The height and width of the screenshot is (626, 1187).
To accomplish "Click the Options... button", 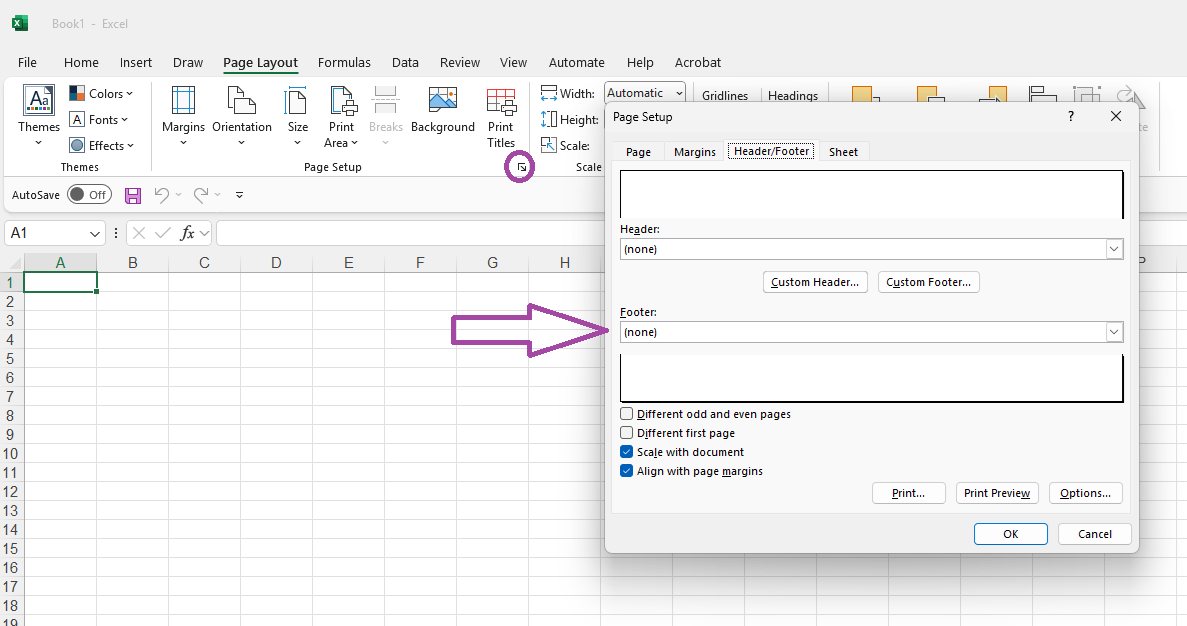I will coord(1086,493).
